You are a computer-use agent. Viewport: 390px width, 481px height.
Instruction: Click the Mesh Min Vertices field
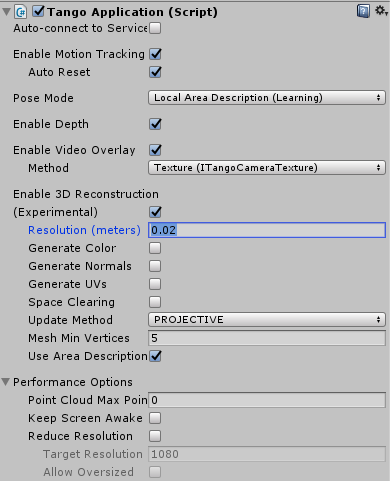267,338
